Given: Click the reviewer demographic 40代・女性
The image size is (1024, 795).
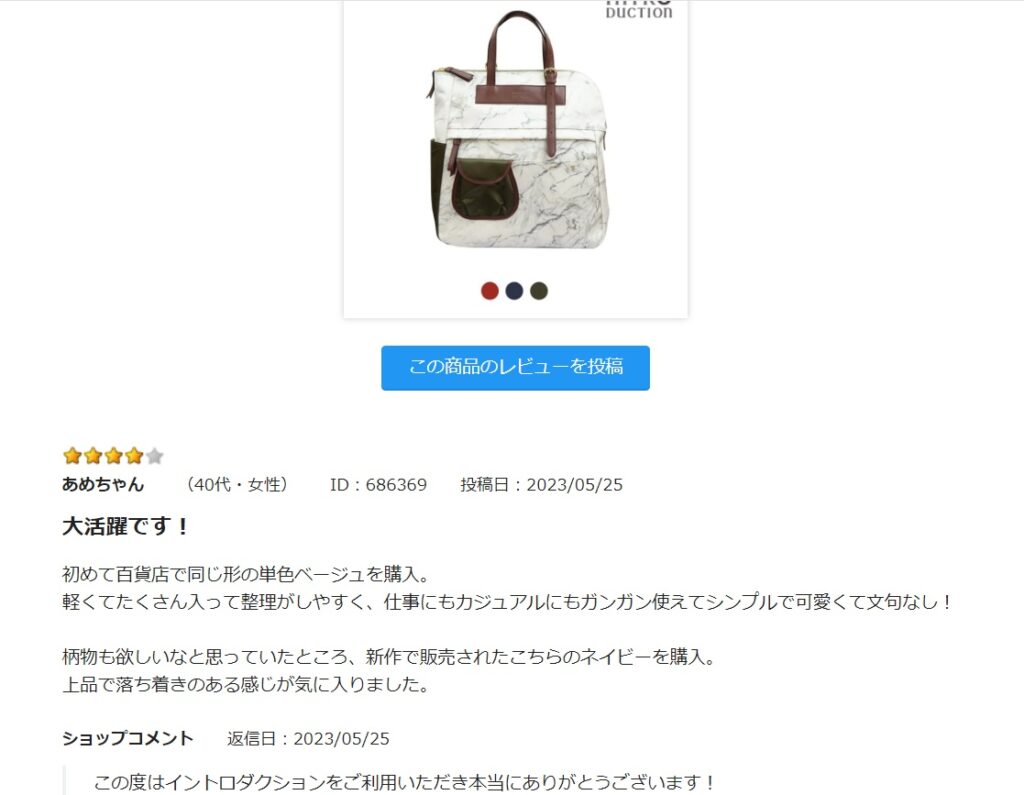Looking at the screenshot, I should click(236, 485).
